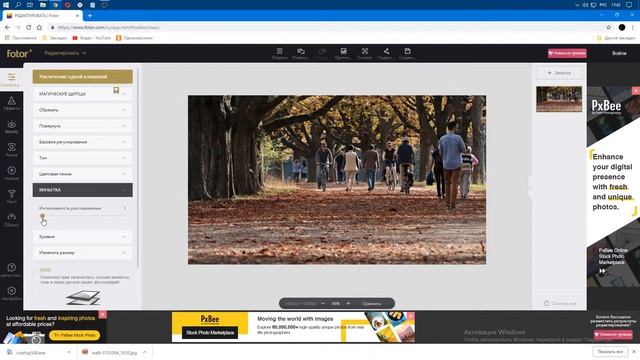Click the Войти sign-in link
This screenshot has height=360, width=640.
619,53
